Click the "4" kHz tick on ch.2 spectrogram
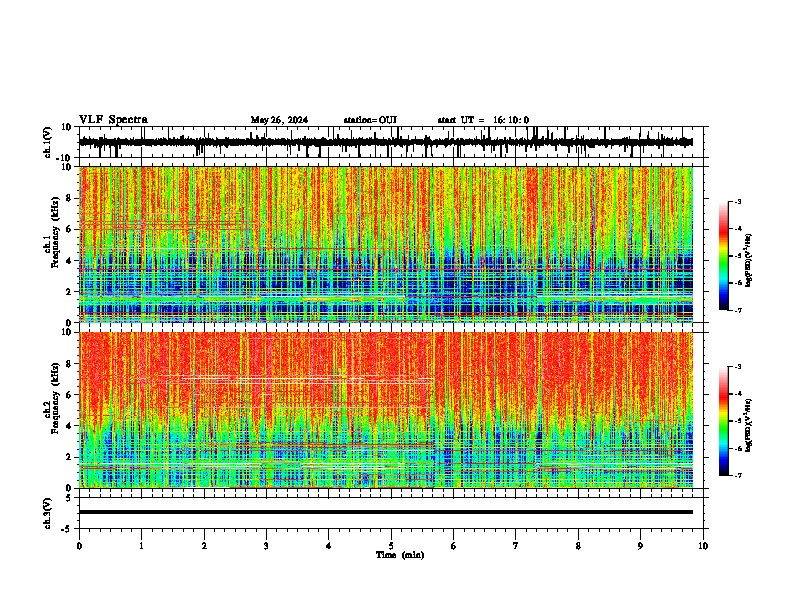 click(69, 426)
